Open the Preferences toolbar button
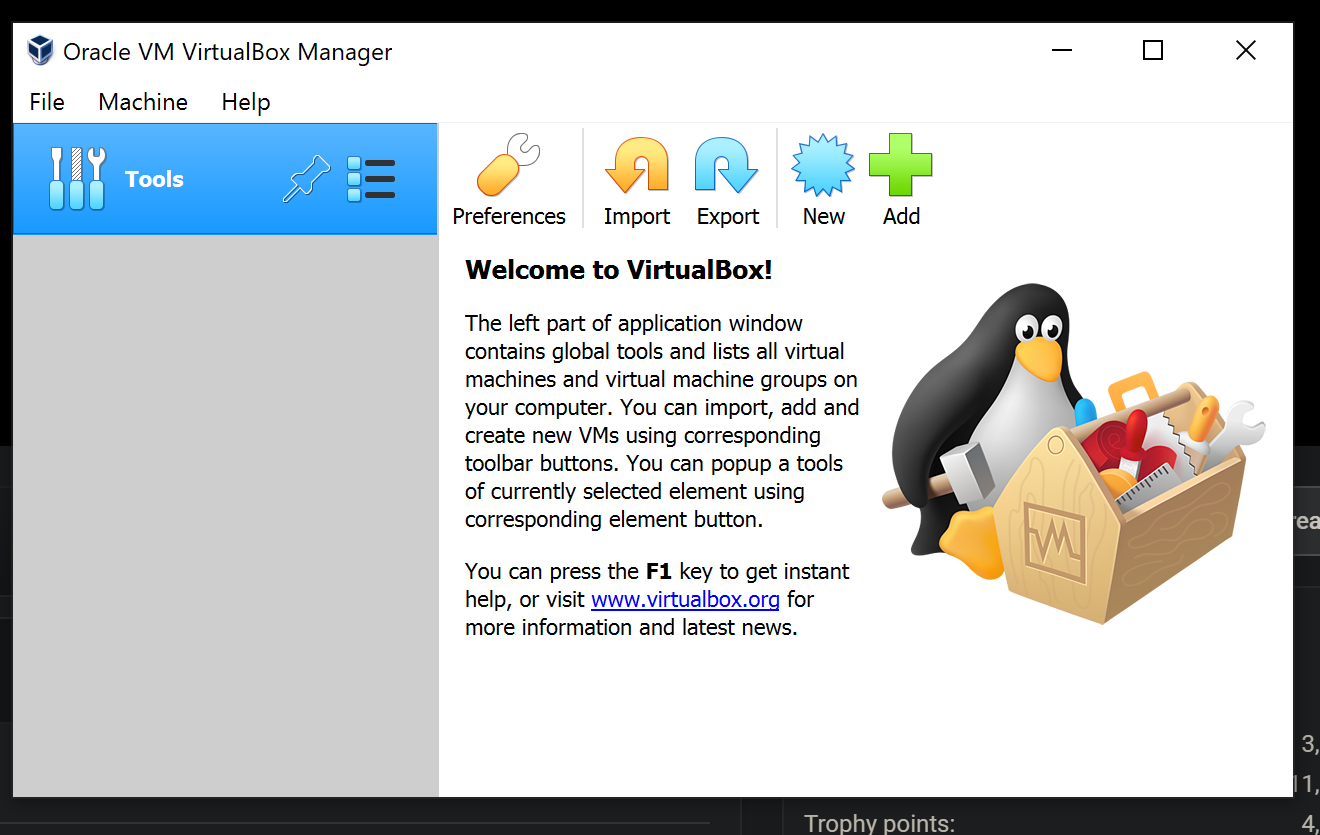Screen dimensions: 1320x835 coord(509,180)
